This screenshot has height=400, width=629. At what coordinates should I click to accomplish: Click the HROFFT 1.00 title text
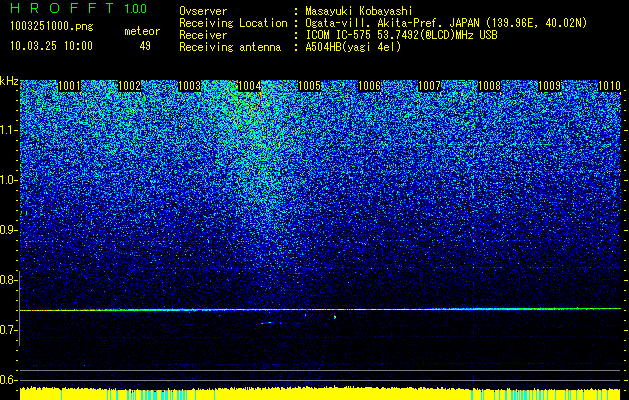79,8
